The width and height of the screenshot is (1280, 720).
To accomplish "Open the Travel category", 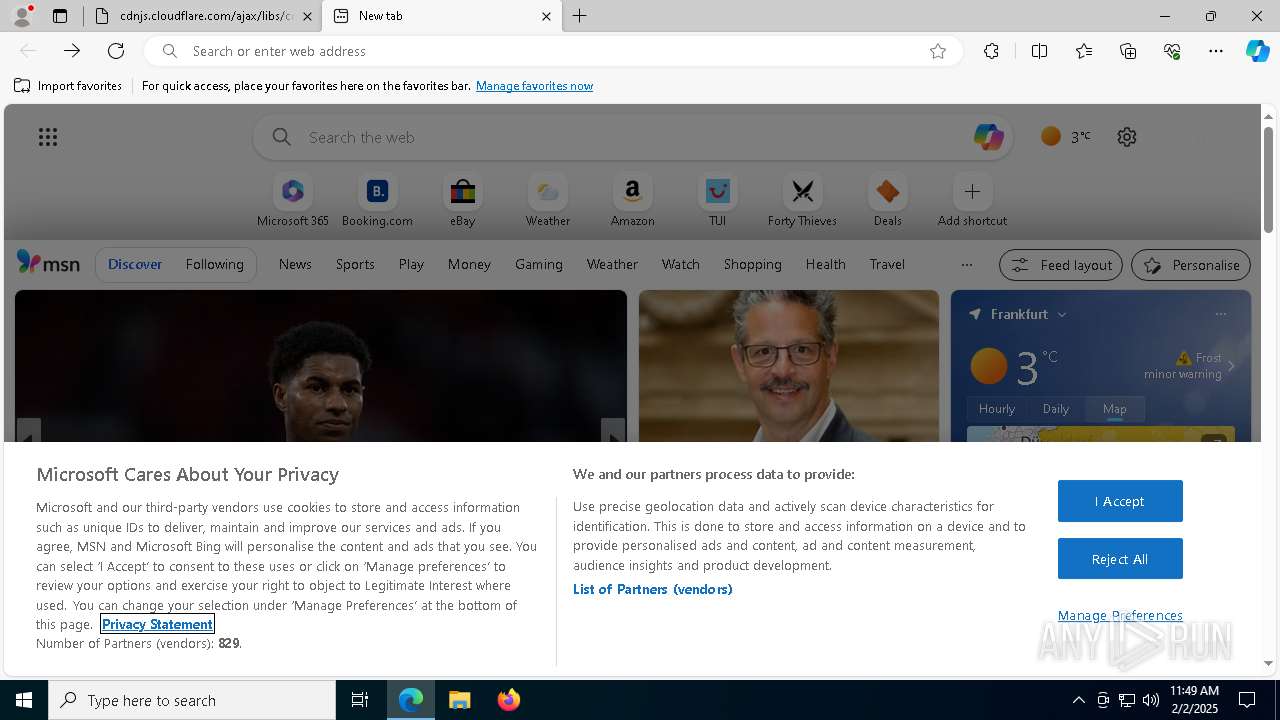I will (x=887, y=264).
